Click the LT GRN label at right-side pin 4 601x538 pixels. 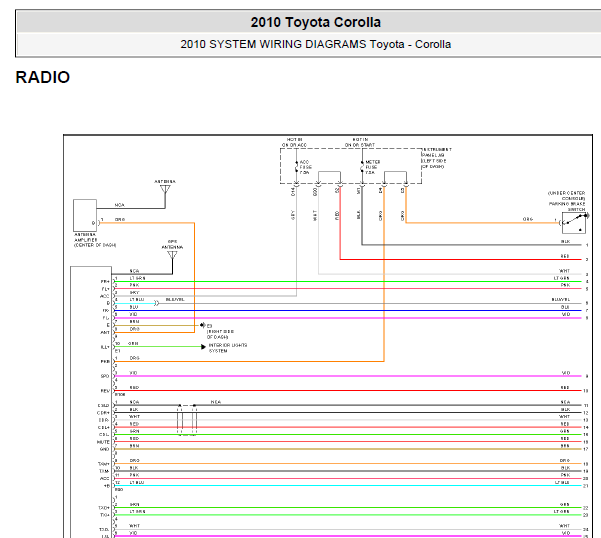coord(562,278)
